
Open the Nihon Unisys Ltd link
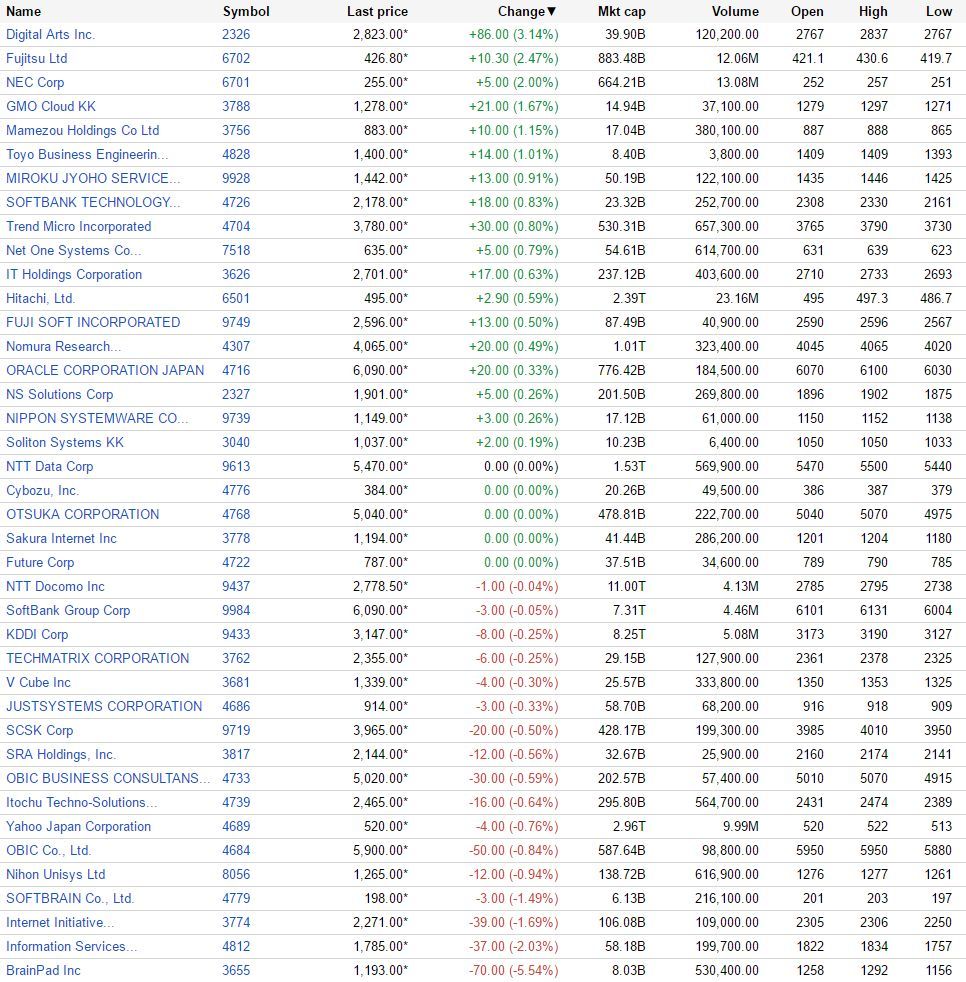pyautogui.click(x=56, y=874)
